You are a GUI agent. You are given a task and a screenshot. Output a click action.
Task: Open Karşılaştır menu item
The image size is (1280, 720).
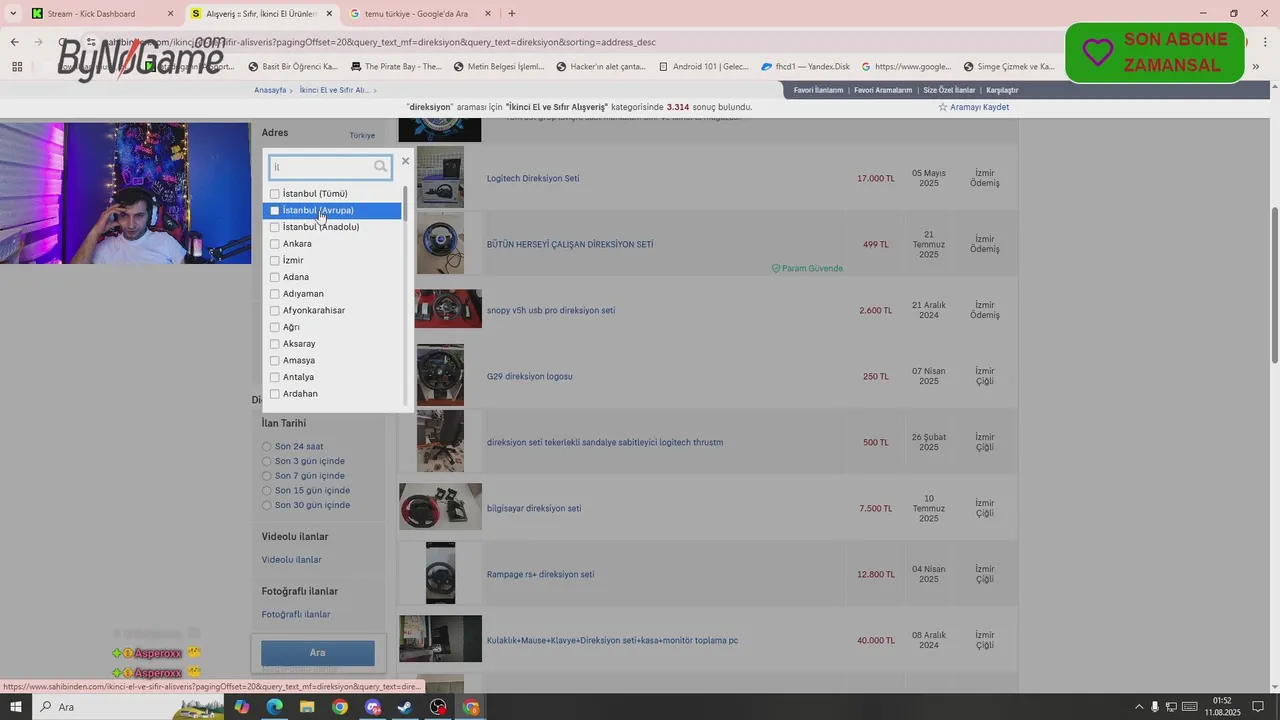pyautogui.click(x=1002, y=90)
